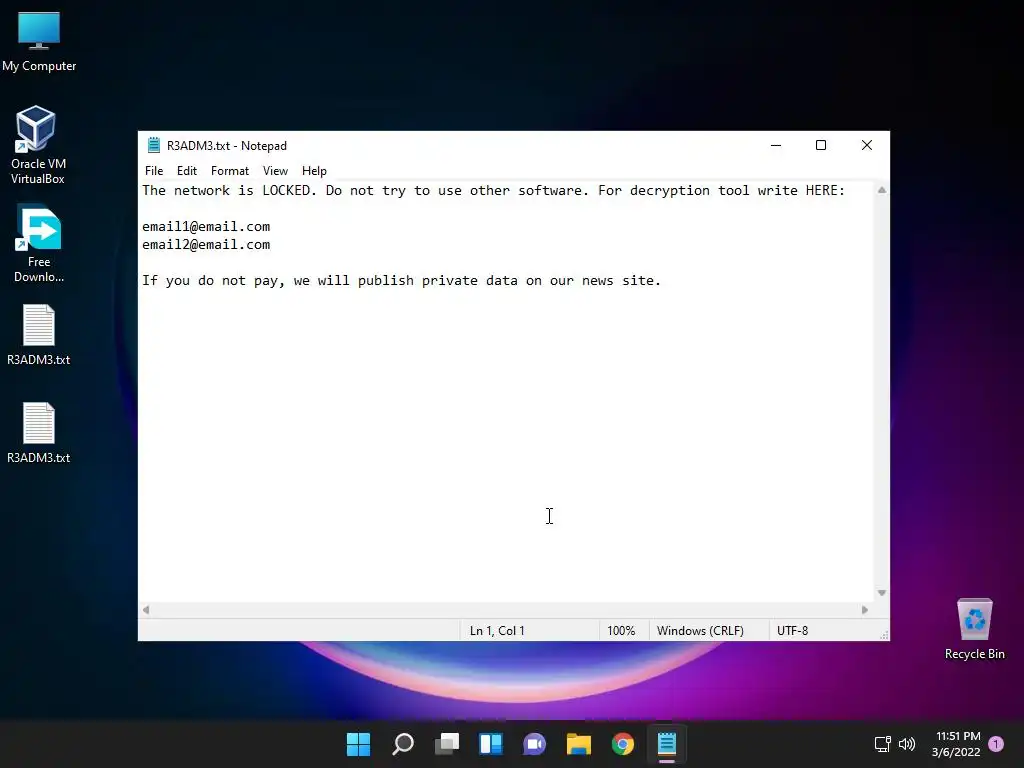This screenshot has height=768, width=1024.
Task: Click the network tray icon
Action: [882, 743]
